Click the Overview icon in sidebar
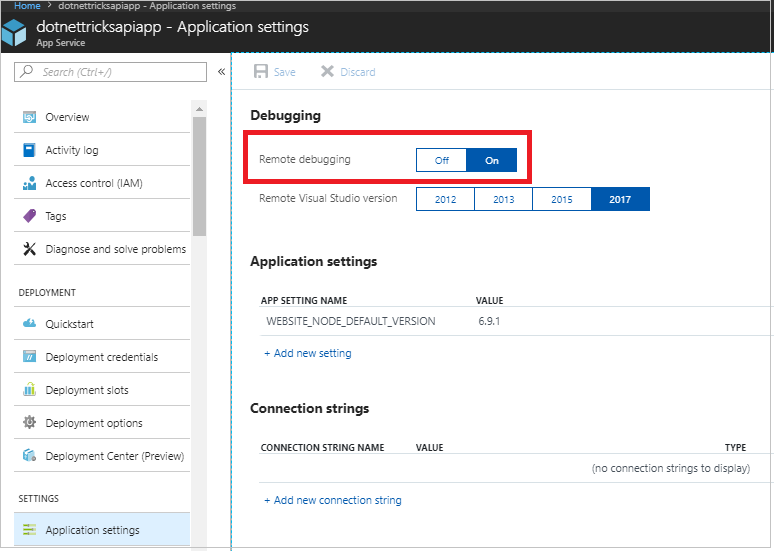This screenshot has height=551, width=774. click(28, 117)
